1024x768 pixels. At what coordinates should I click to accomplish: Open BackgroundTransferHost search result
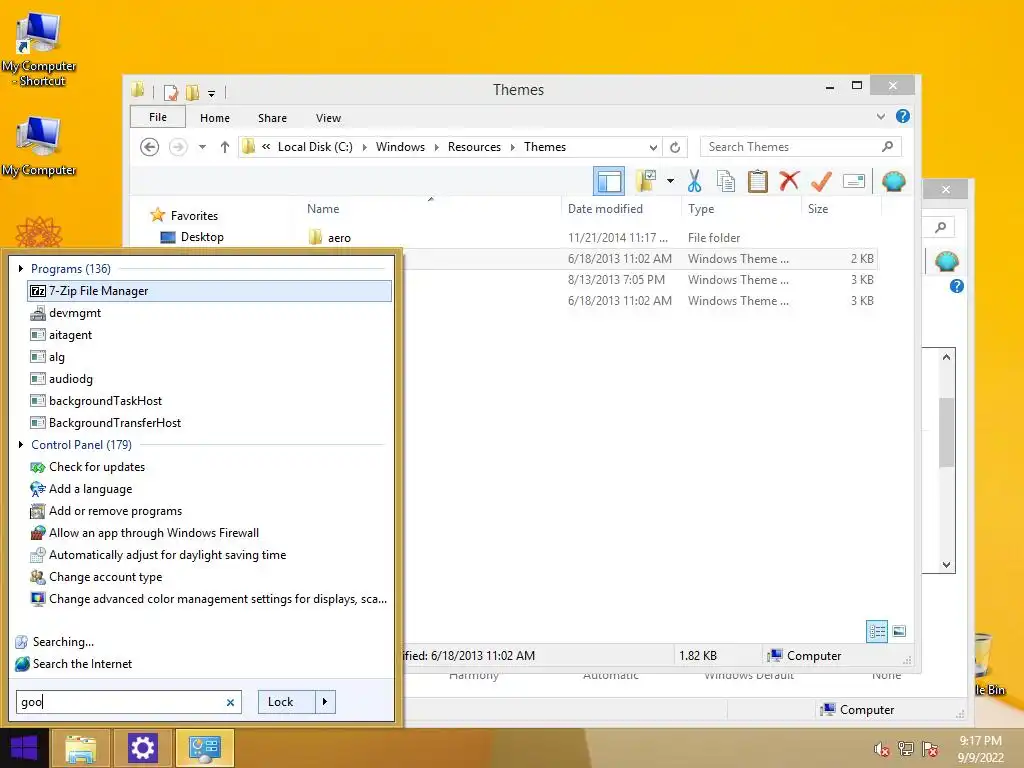pyautogui.click(x=209, y=423)
